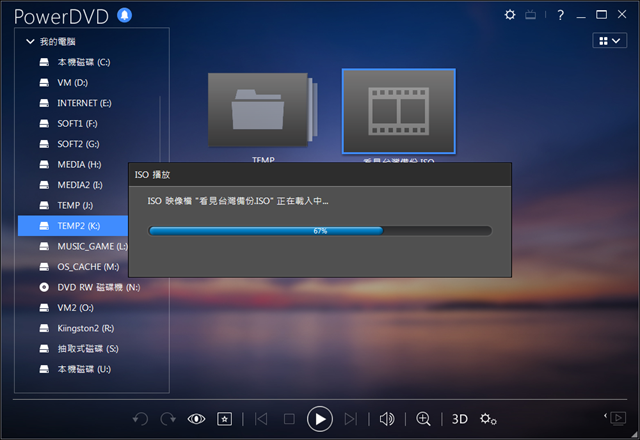
Task: Switch to TV mode icon
Action: coord(531,15)
